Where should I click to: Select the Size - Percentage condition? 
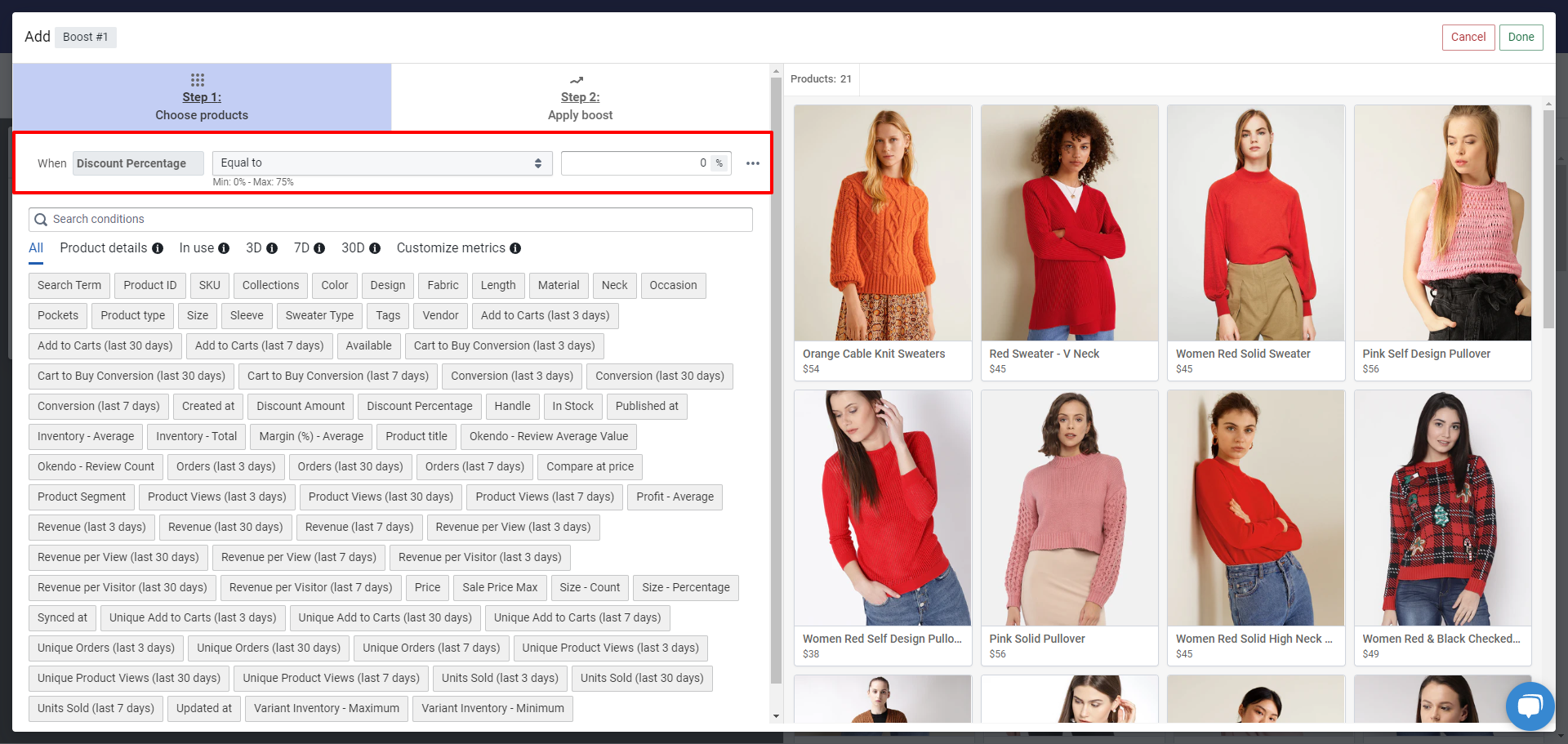(x=686, y=588)
